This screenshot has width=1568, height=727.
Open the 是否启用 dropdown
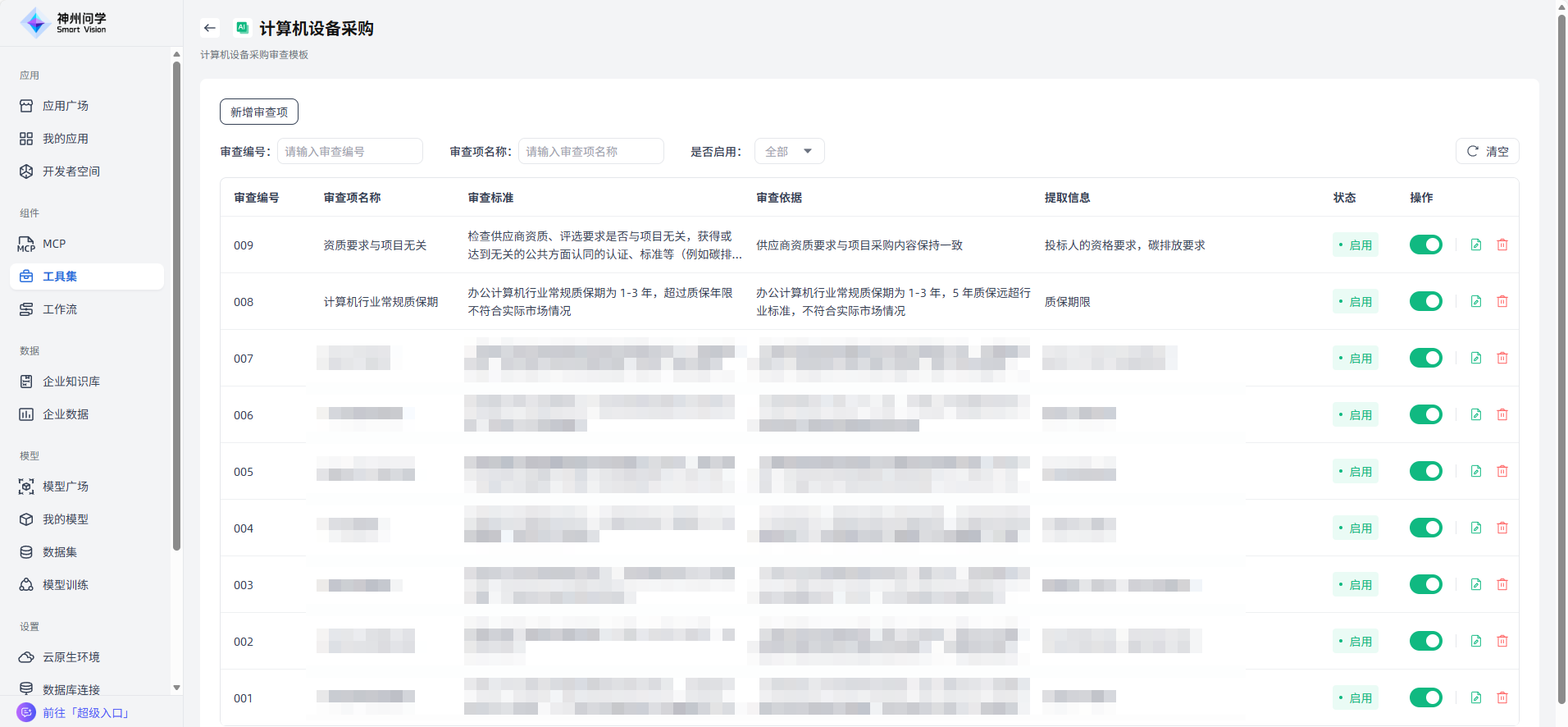click(x=788, y=151)
